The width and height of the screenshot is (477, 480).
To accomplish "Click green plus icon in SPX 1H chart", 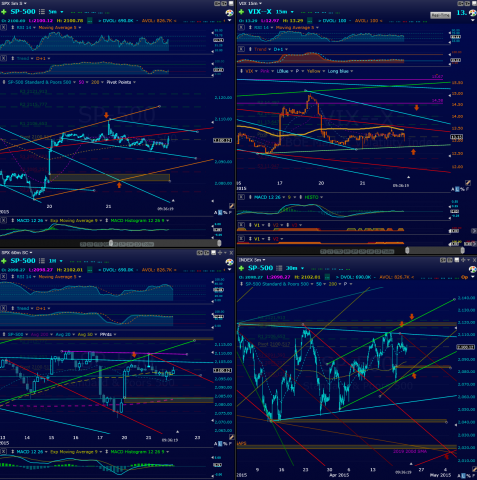I will (x=4, y=261).
